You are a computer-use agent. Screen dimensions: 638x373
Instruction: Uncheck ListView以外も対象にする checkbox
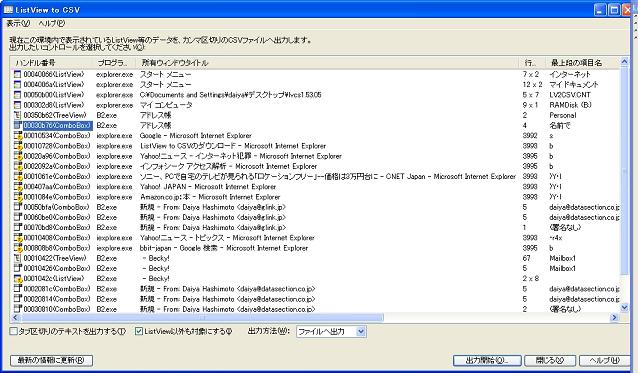click(x=139, y=331)
